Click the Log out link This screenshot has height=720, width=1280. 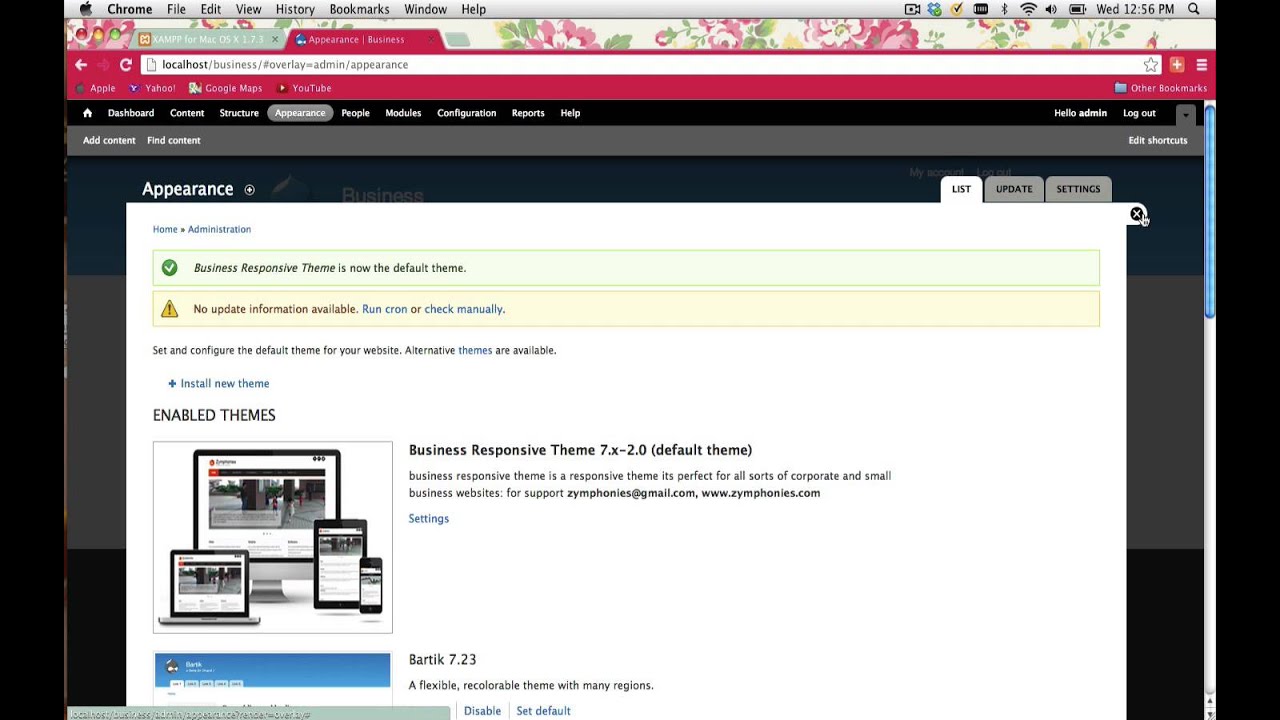[x=1139, y=113]
